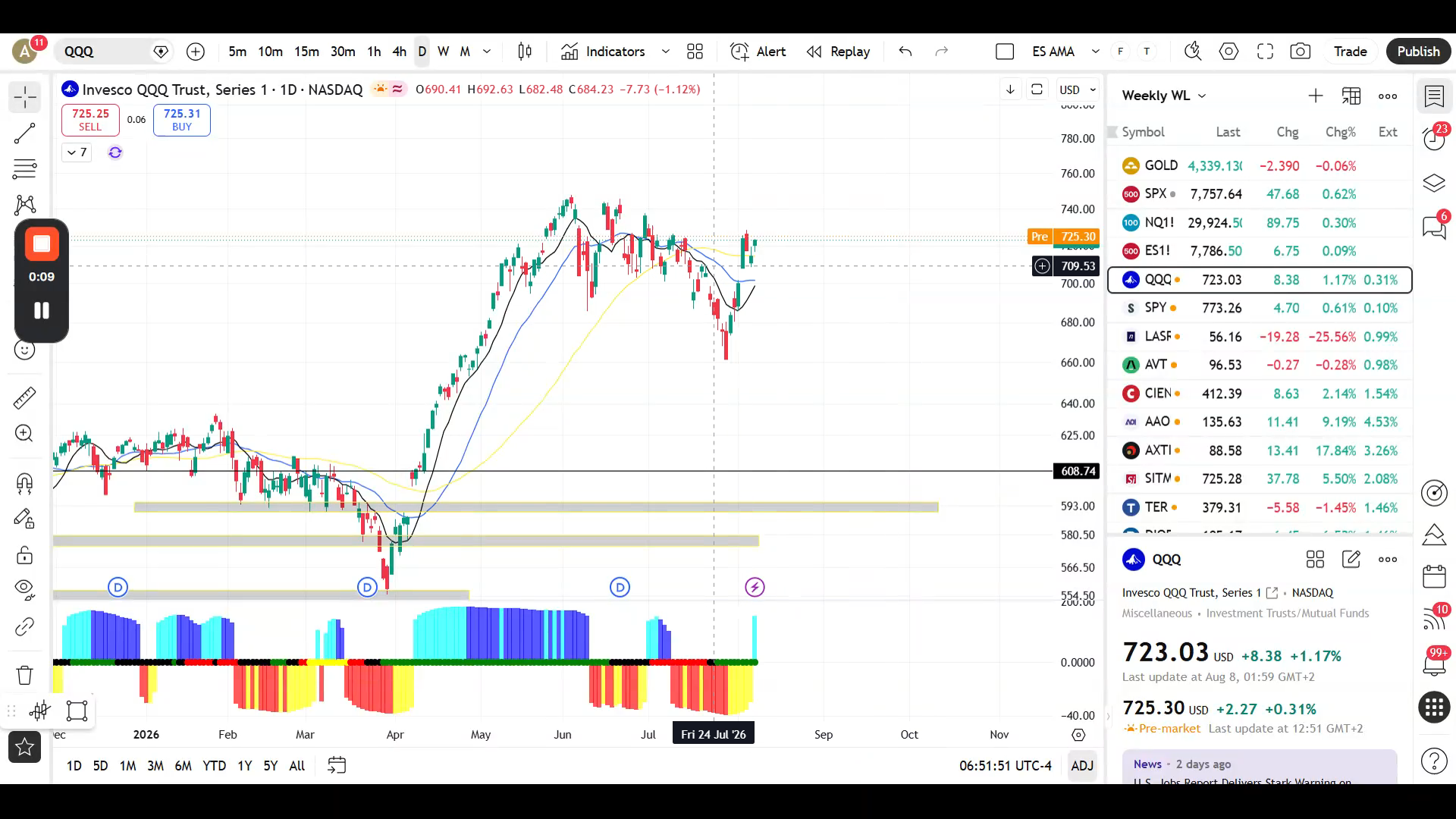
Task: Switch to the 5m timeframe
Action: [x=237, y=52]
